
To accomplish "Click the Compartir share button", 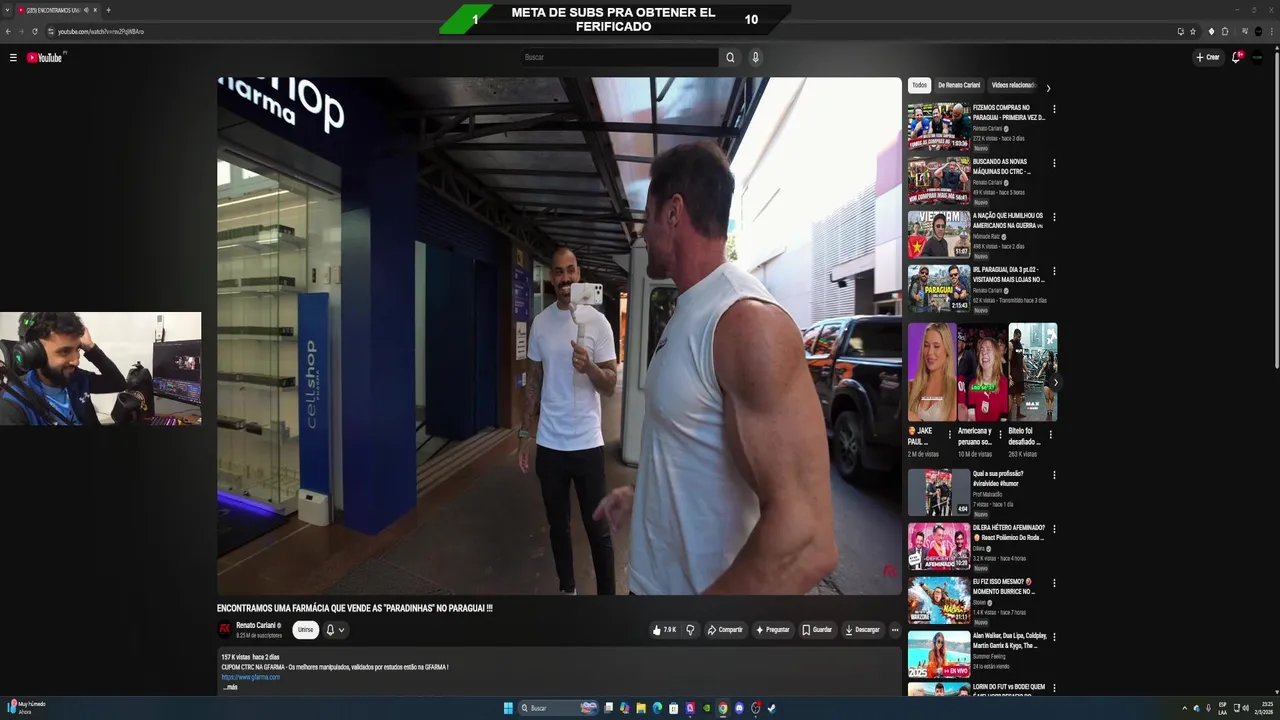I will pyautogui.click(x=725, y=630).
